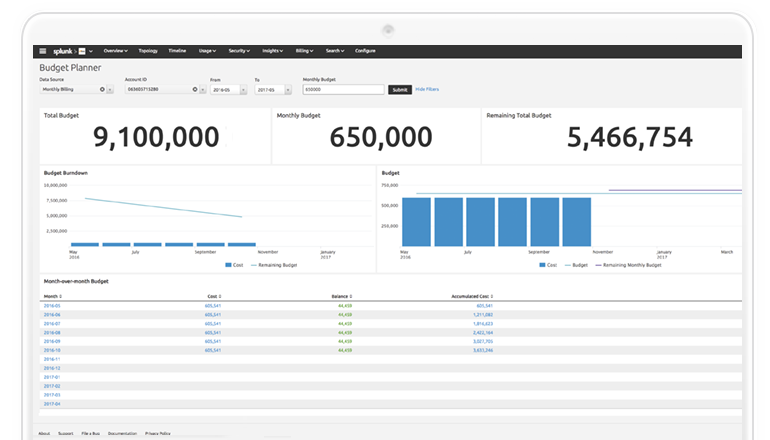Click the 2016-11 month row link
The width and height of the screenshot is (770, 440).
click(52, 359)
